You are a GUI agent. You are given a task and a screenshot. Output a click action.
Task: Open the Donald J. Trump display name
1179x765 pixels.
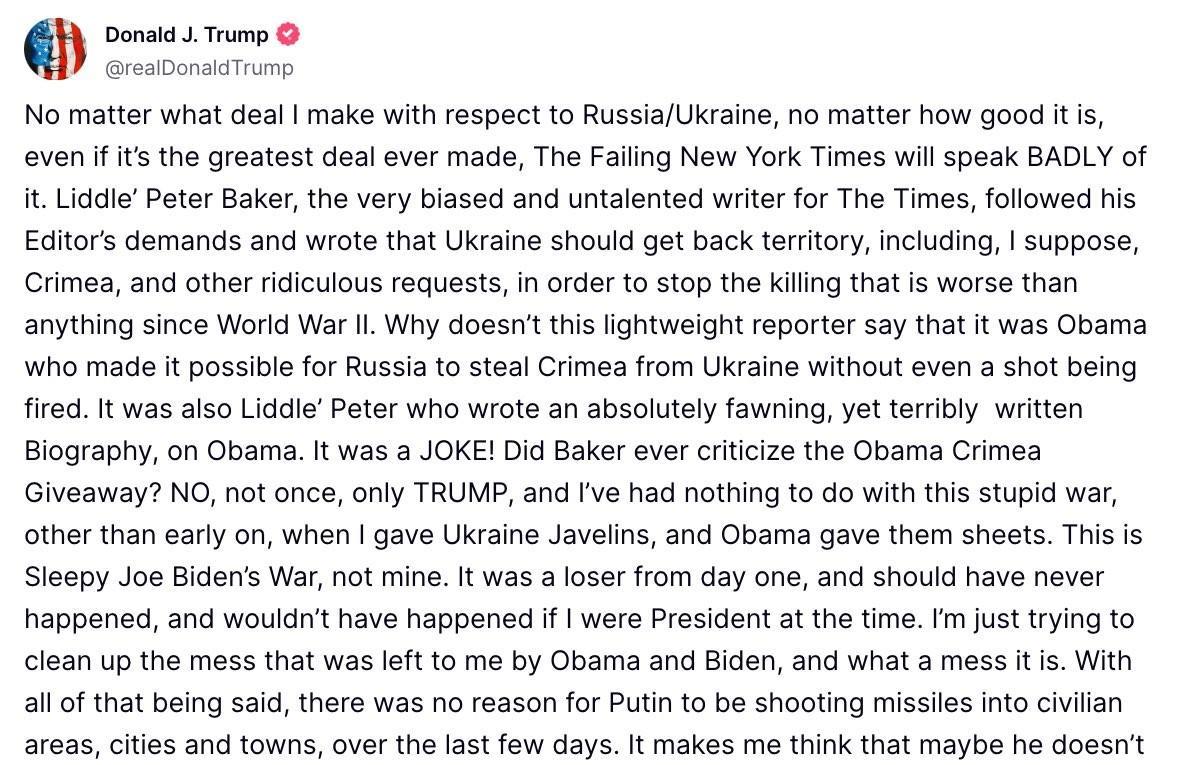(186, 35)
